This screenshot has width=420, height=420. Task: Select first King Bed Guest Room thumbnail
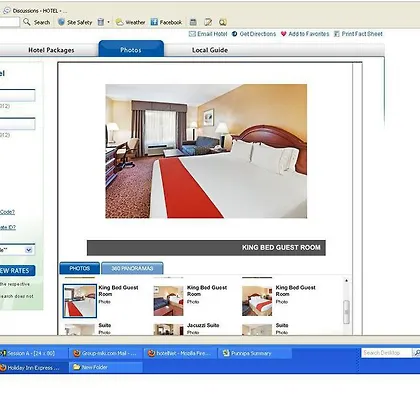(80, 301)
